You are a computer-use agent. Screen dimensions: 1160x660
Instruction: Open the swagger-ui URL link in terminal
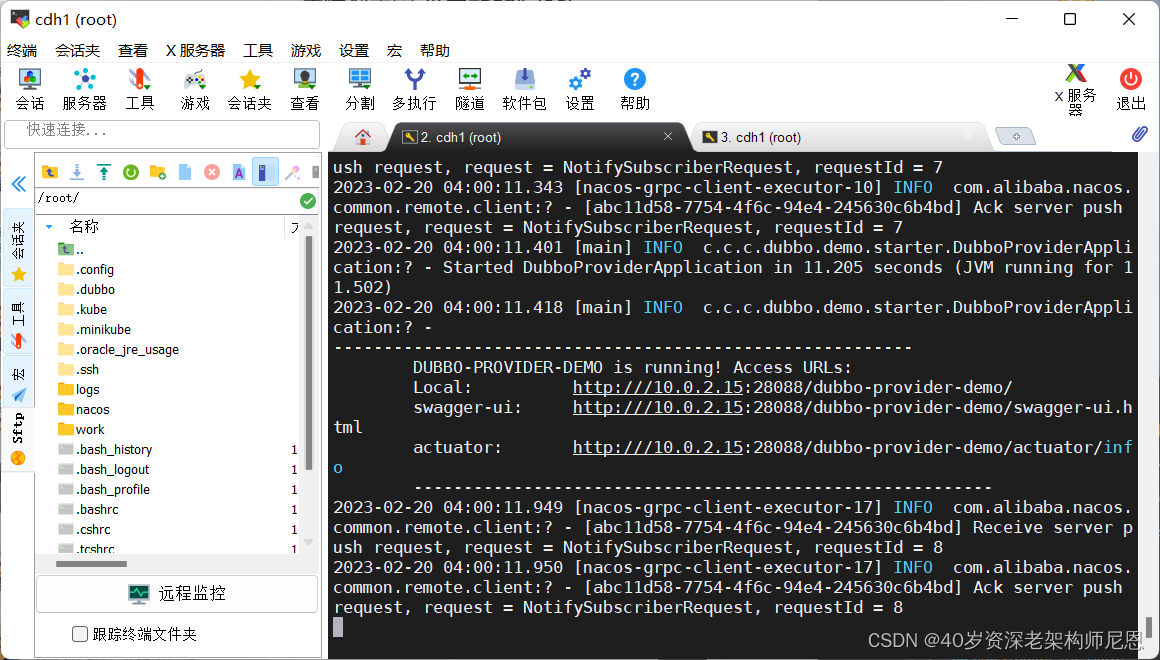pyautogui.click(x=658, y=408)
